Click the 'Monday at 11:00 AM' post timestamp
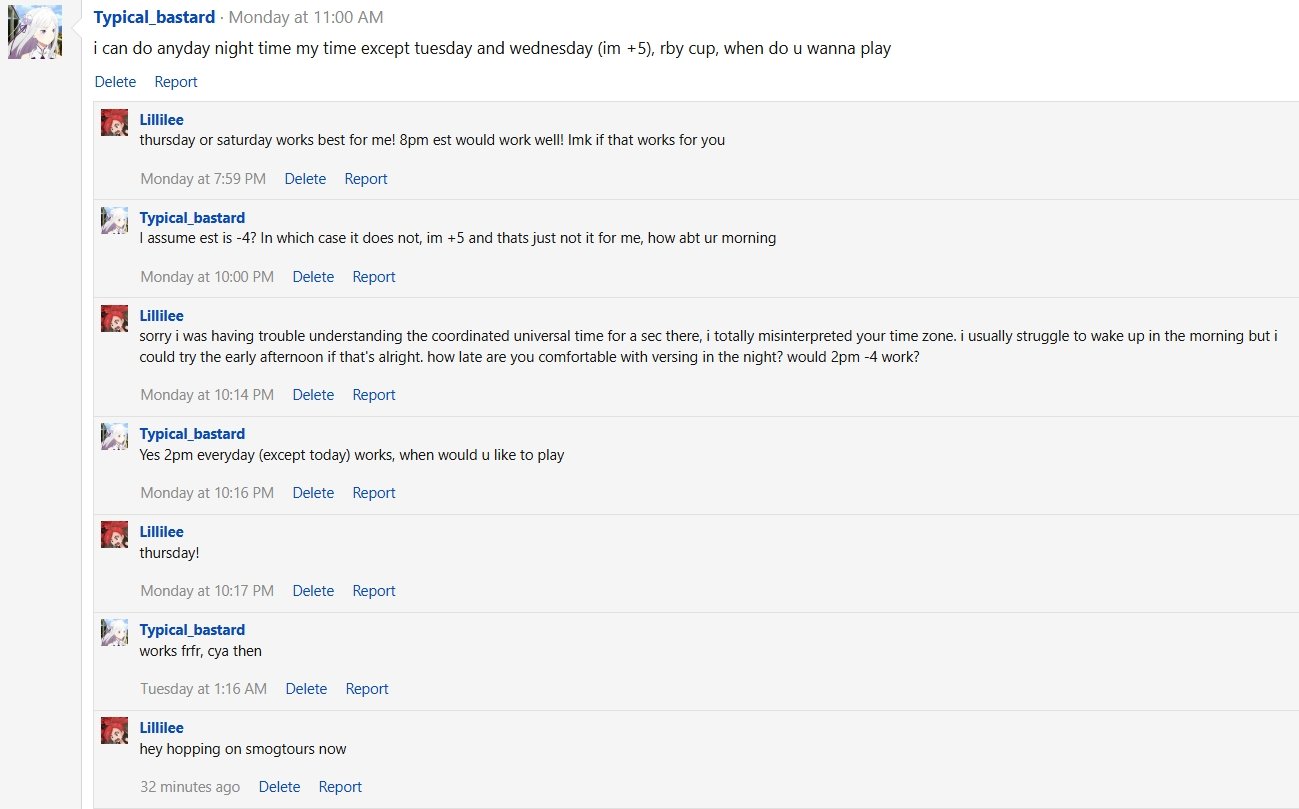Image resolution: width=1299 pixels, height=809 pixels. coord(306,17)
